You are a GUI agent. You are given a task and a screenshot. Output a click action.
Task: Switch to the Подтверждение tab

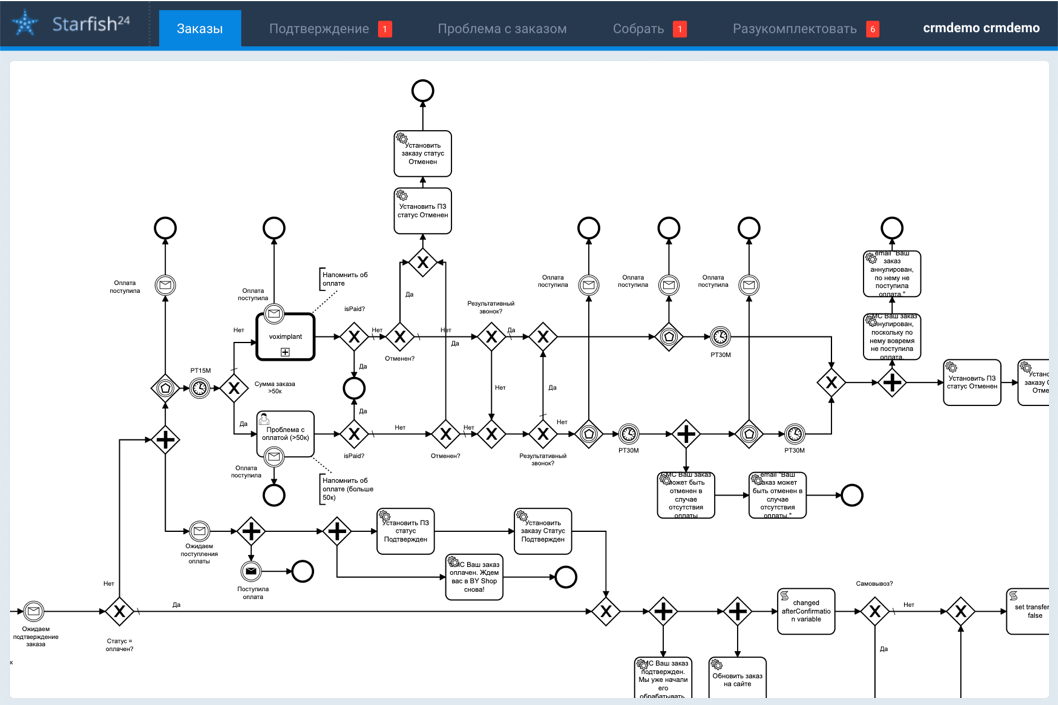(330, 28)
